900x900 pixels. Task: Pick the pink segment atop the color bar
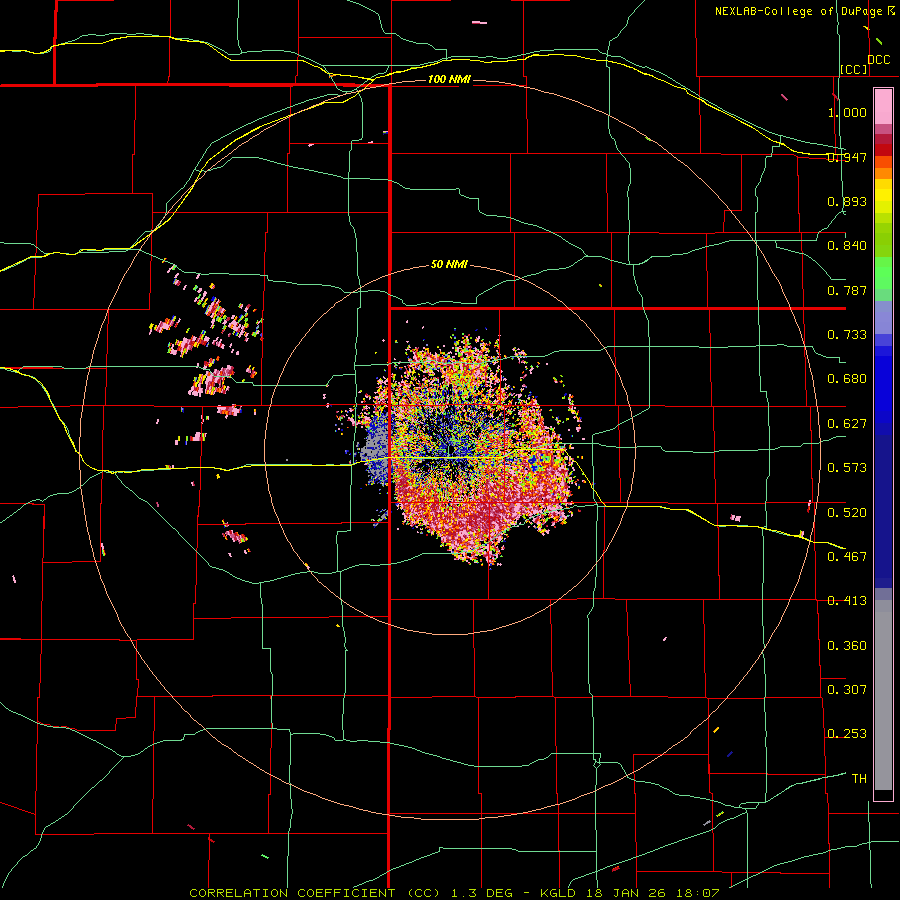883,107
